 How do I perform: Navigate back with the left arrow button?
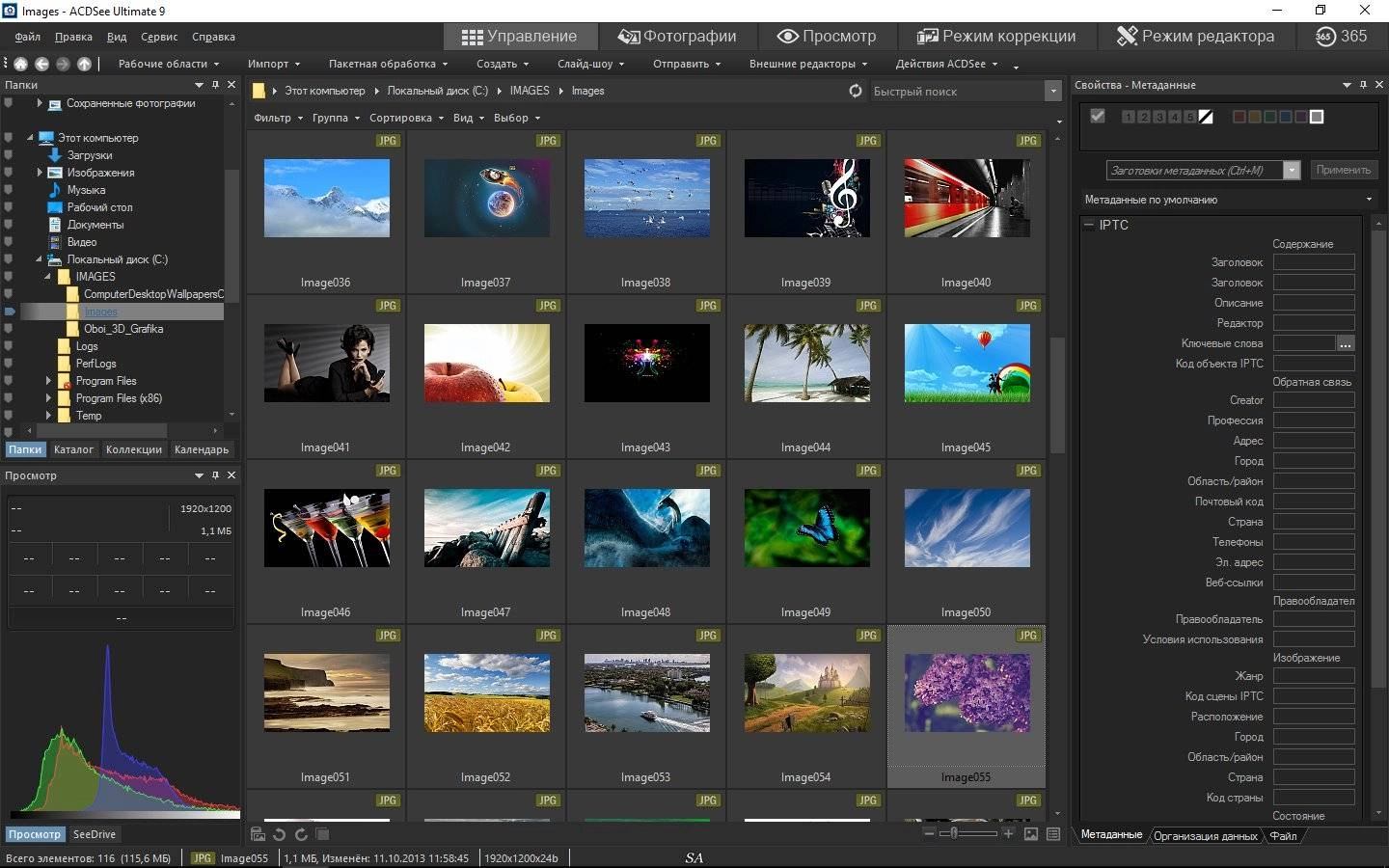(x=41, y=64)
